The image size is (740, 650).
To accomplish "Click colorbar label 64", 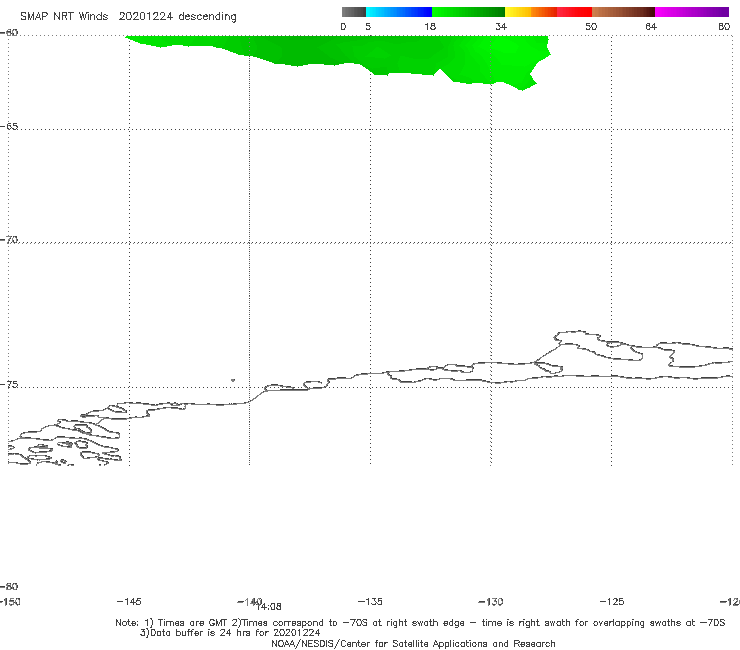I will 651,27.
